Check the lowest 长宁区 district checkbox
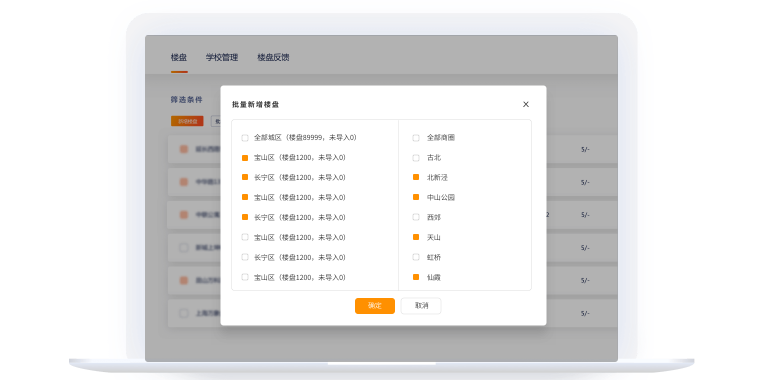 (x=245, y=257)
